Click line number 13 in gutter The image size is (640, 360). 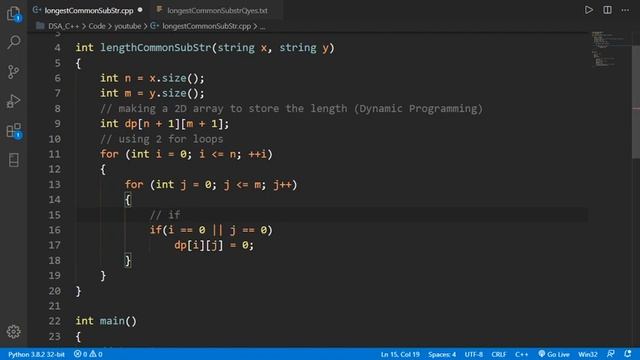[55, 184]
